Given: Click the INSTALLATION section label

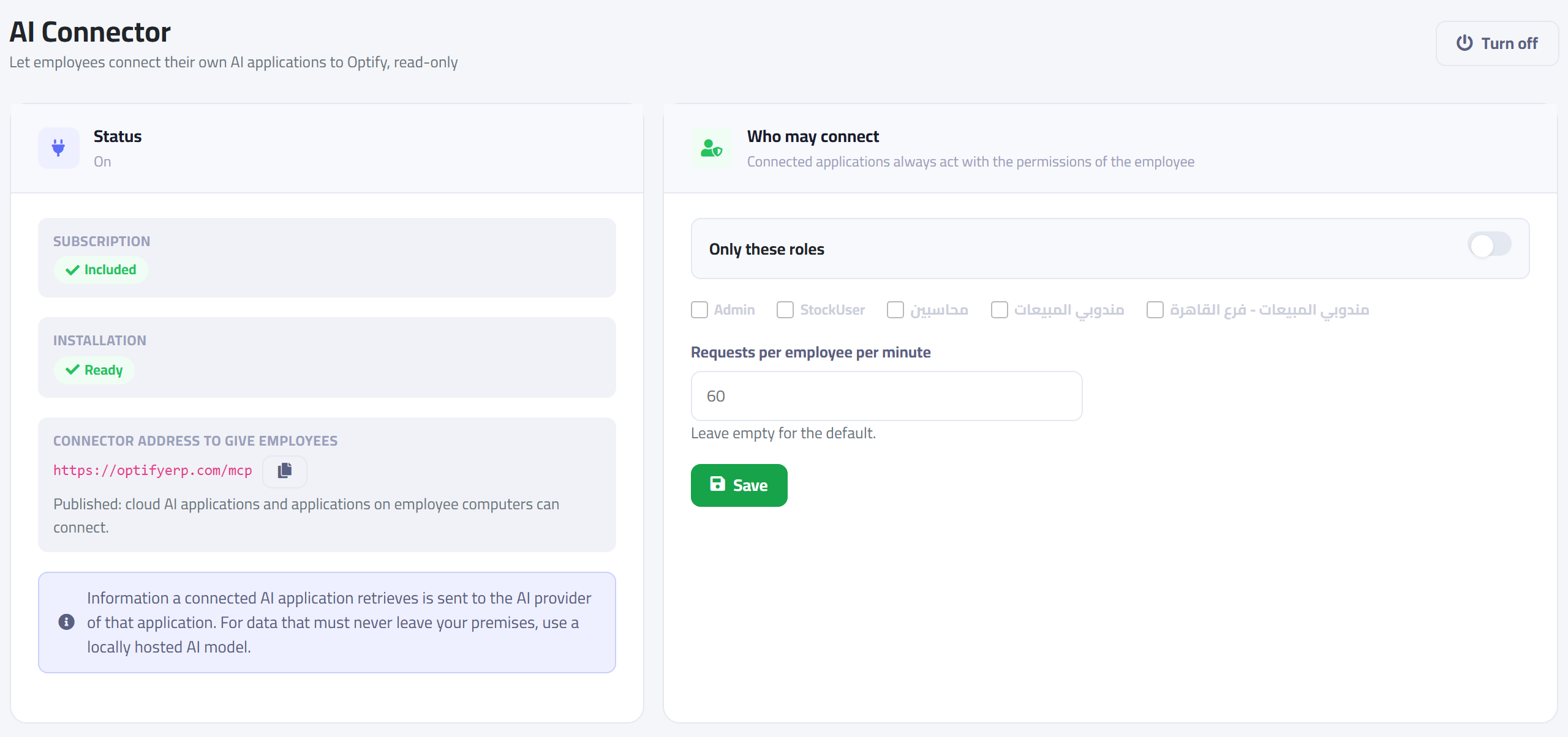Looking at the screenshot, I should pyautogui.click(x=100, y=340).
